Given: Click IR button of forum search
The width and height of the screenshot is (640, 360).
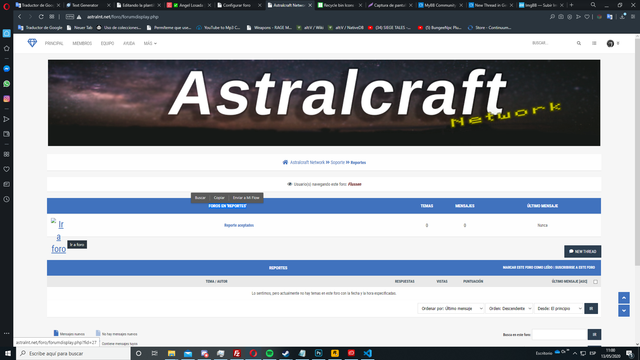Looking at the screenshot, I should (x=594, y=334).
